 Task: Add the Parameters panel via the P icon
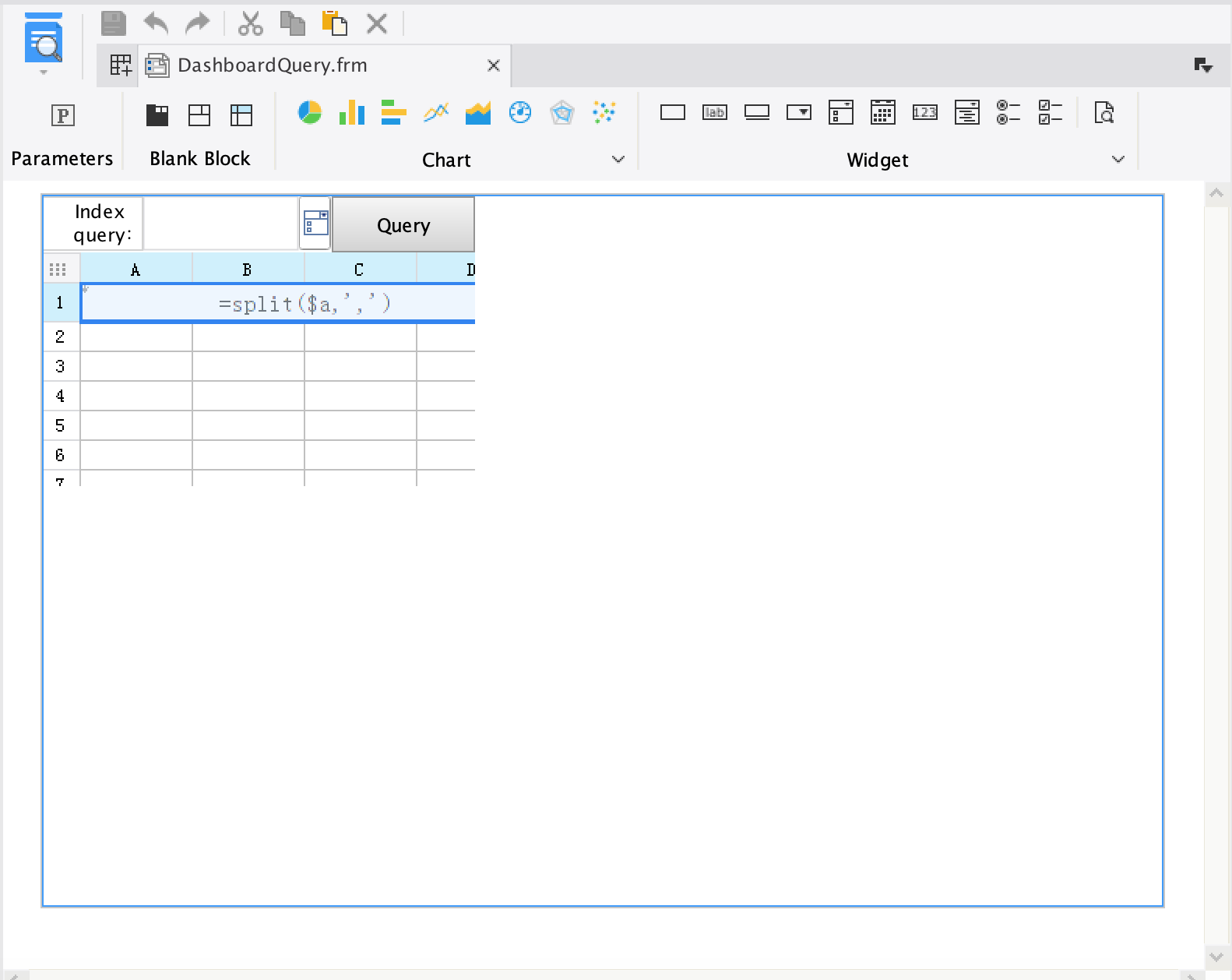pyautogui.click(x=62, y=115)
